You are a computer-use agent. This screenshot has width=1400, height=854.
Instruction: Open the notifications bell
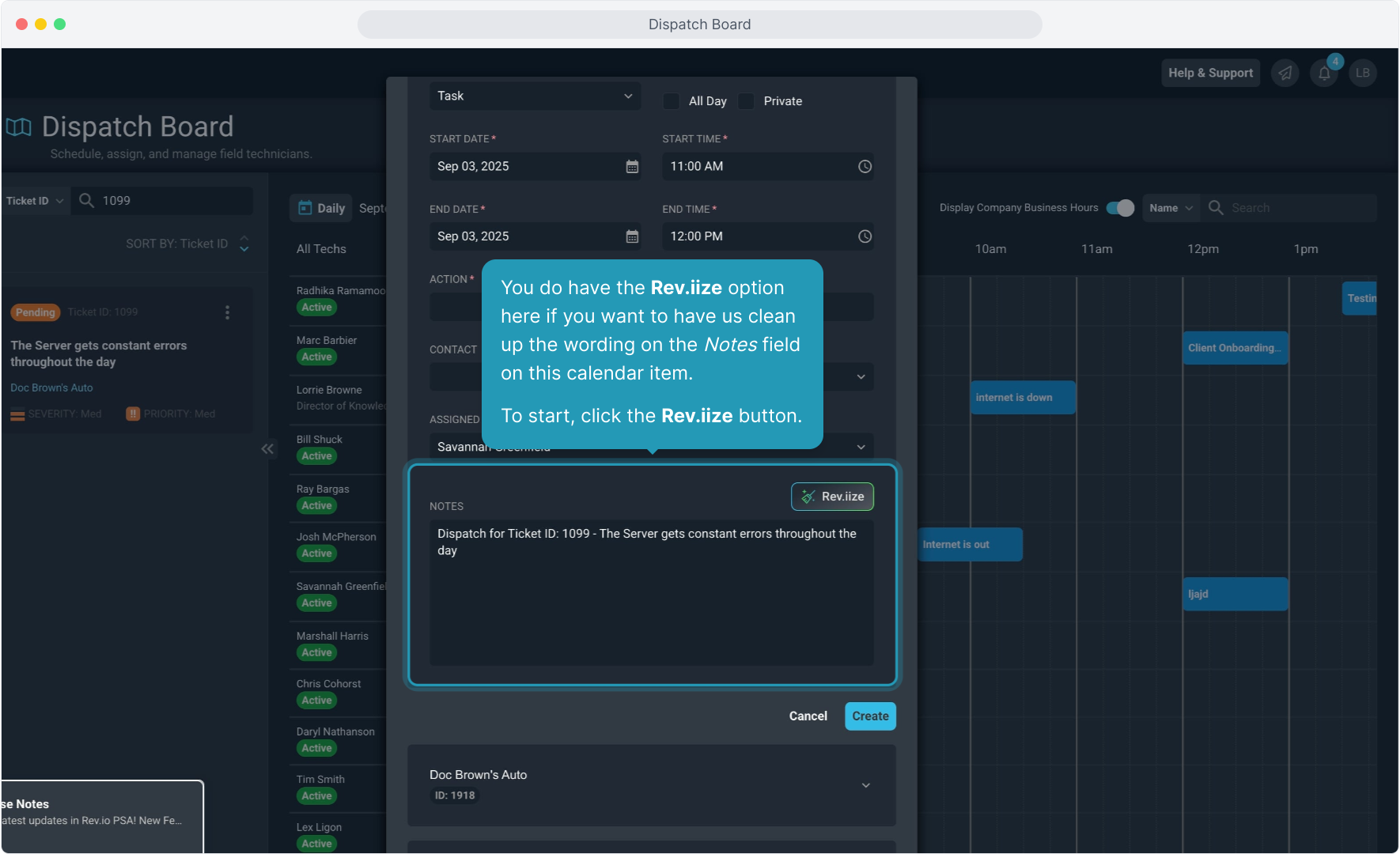click(1324, 74)
